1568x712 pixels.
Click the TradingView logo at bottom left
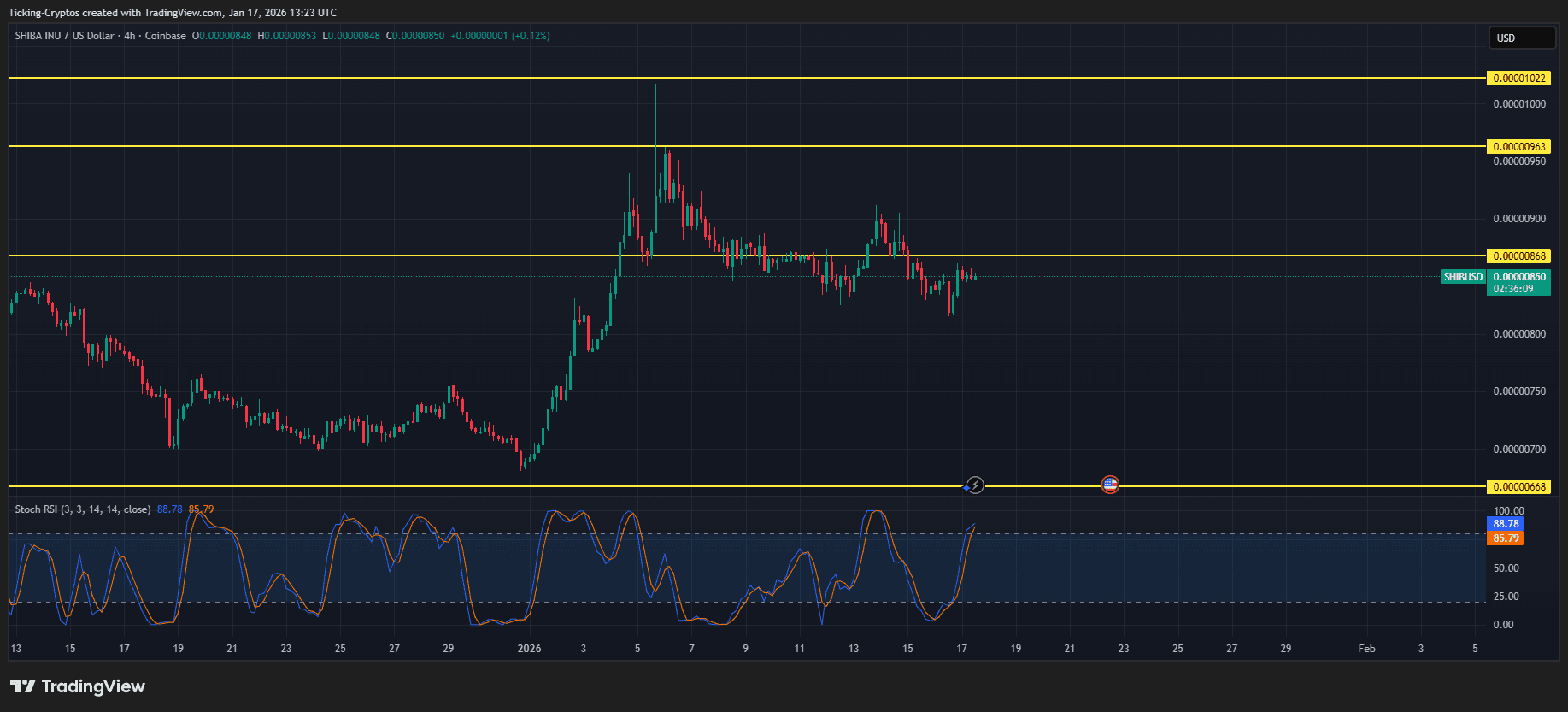(78, 686)
